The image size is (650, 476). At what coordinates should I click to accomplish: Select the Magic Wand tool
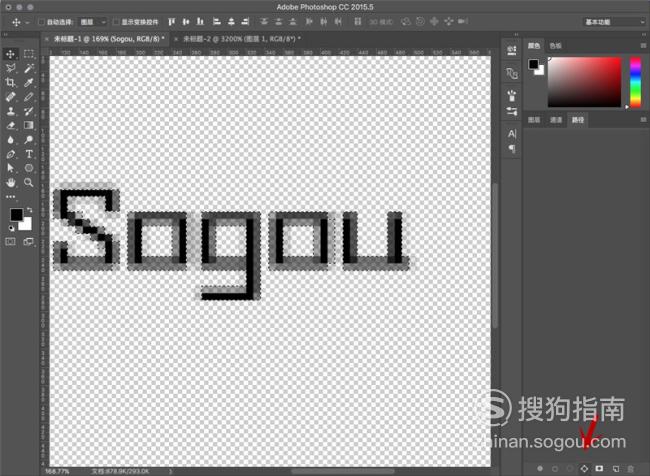coord(29,68)
